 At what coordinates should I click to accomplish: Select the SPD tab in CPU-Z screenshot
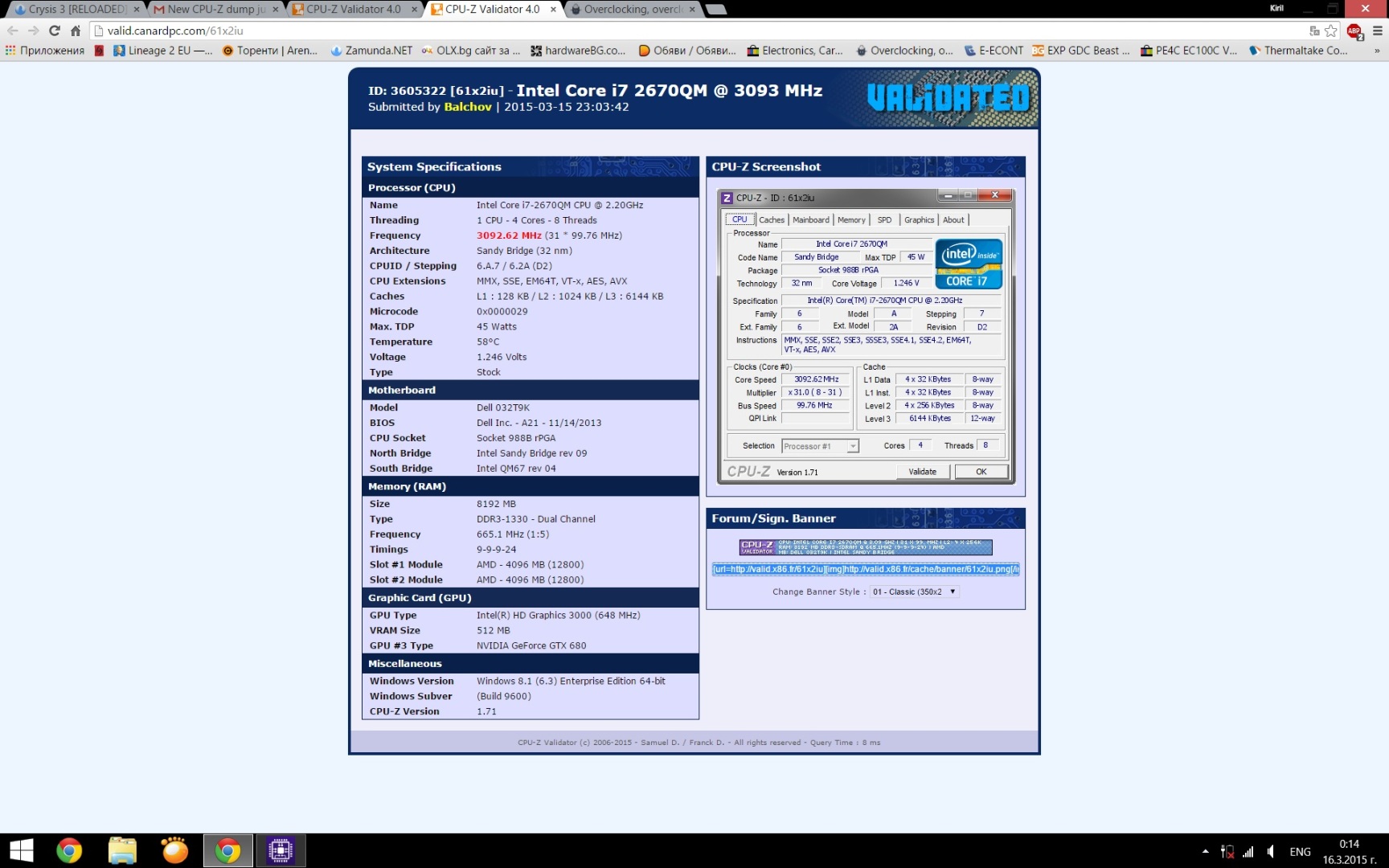884,219
